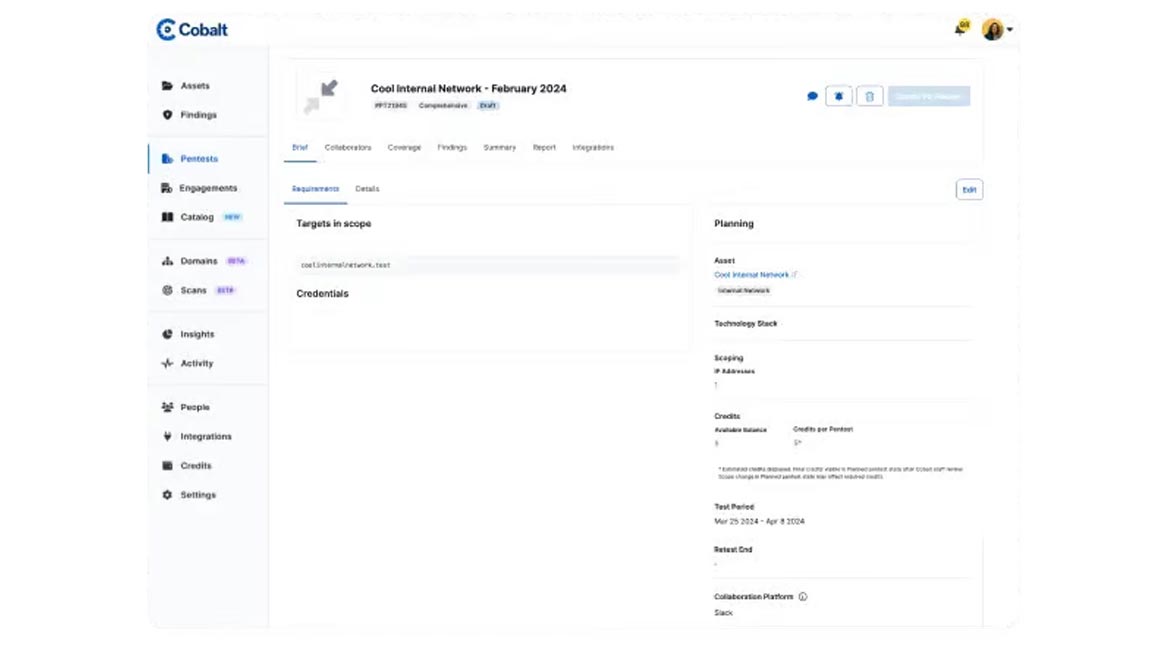Open the Settings gear in sidebar
The image size is (1170, 658).
[x=167, y=495]
